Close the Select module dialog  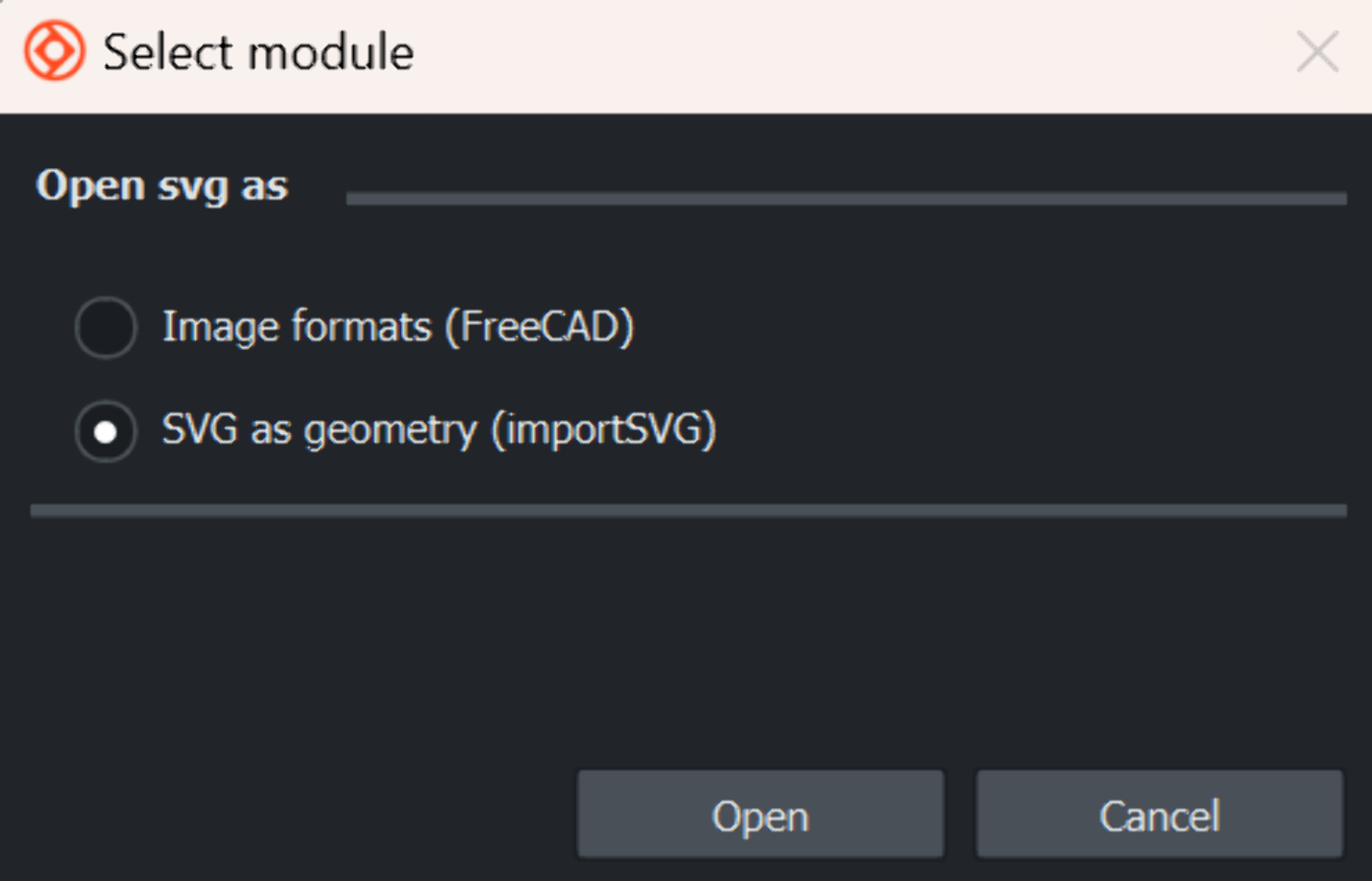click(1317, 51)
